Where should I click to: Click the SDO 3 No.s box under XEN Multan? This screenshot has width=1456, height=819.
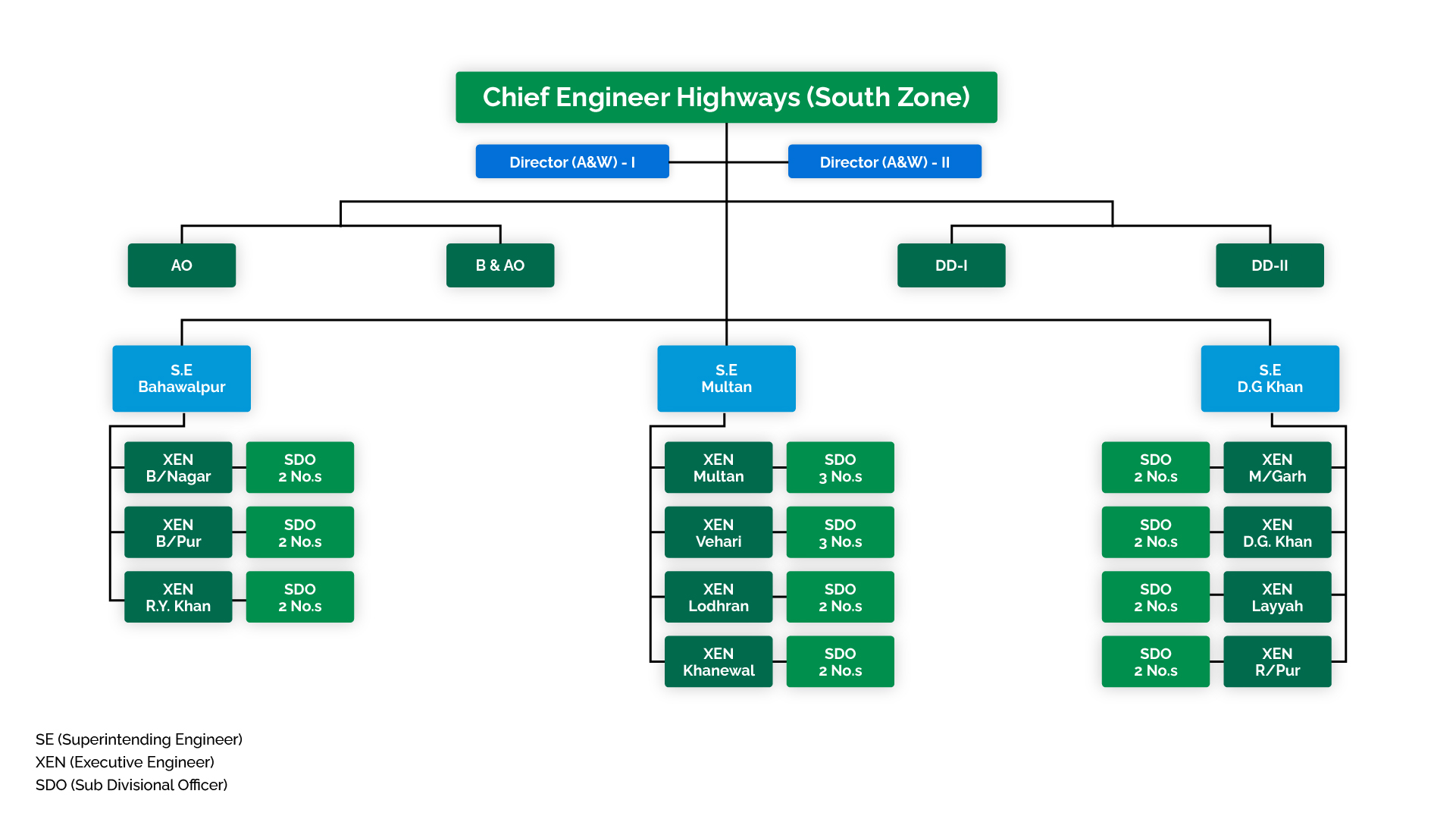tap(840, 467)
